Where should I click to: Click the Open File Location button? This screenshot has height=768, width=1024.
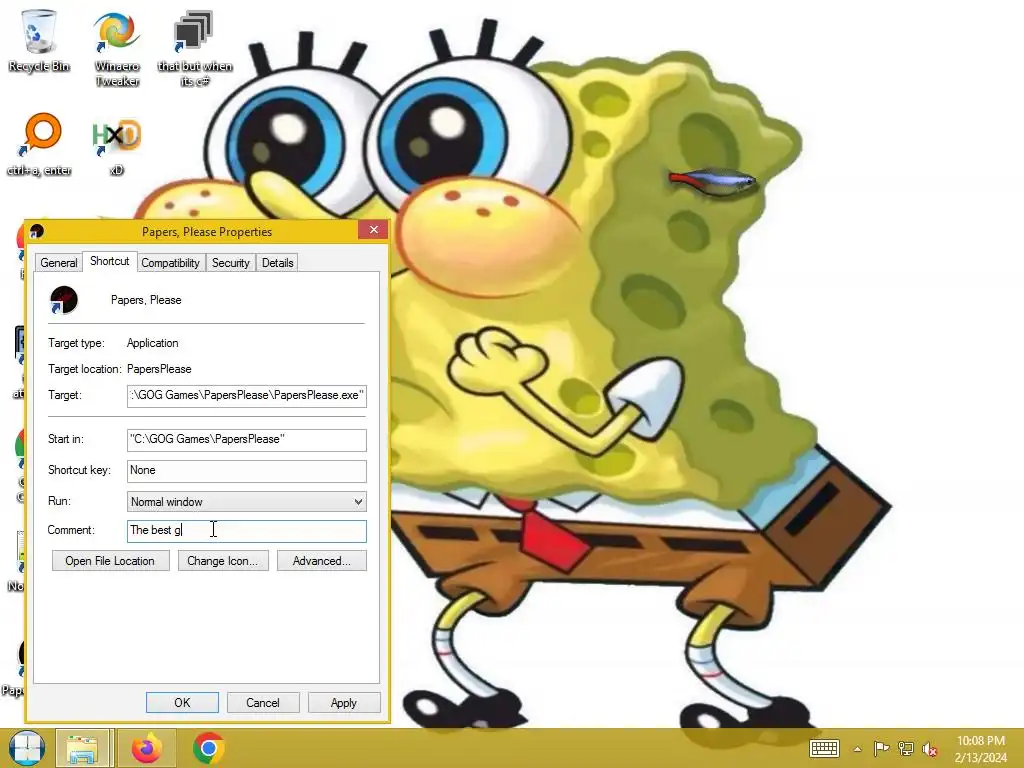coord(110,561)
